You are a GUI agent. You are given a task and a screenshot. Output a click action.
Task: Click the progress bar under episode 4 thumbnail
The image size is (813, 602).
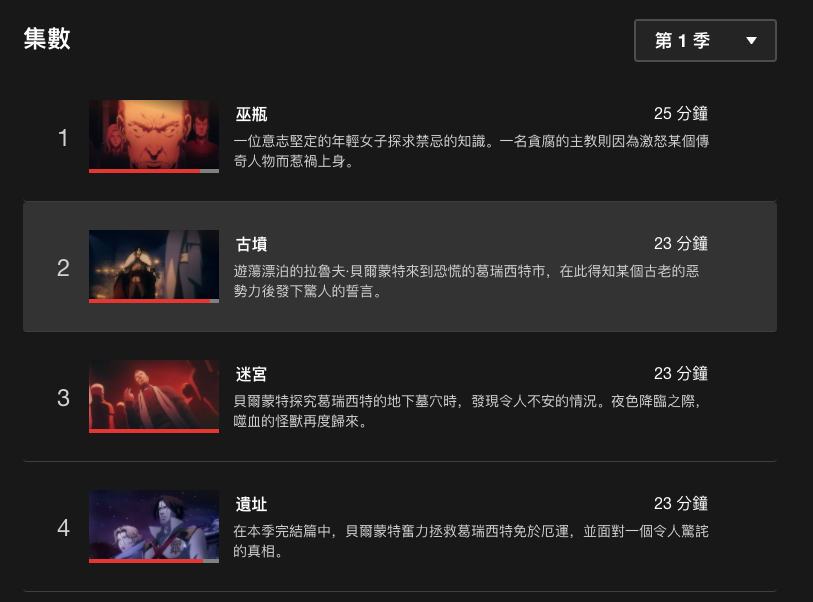pyautogui.click(x=153, y=561)
